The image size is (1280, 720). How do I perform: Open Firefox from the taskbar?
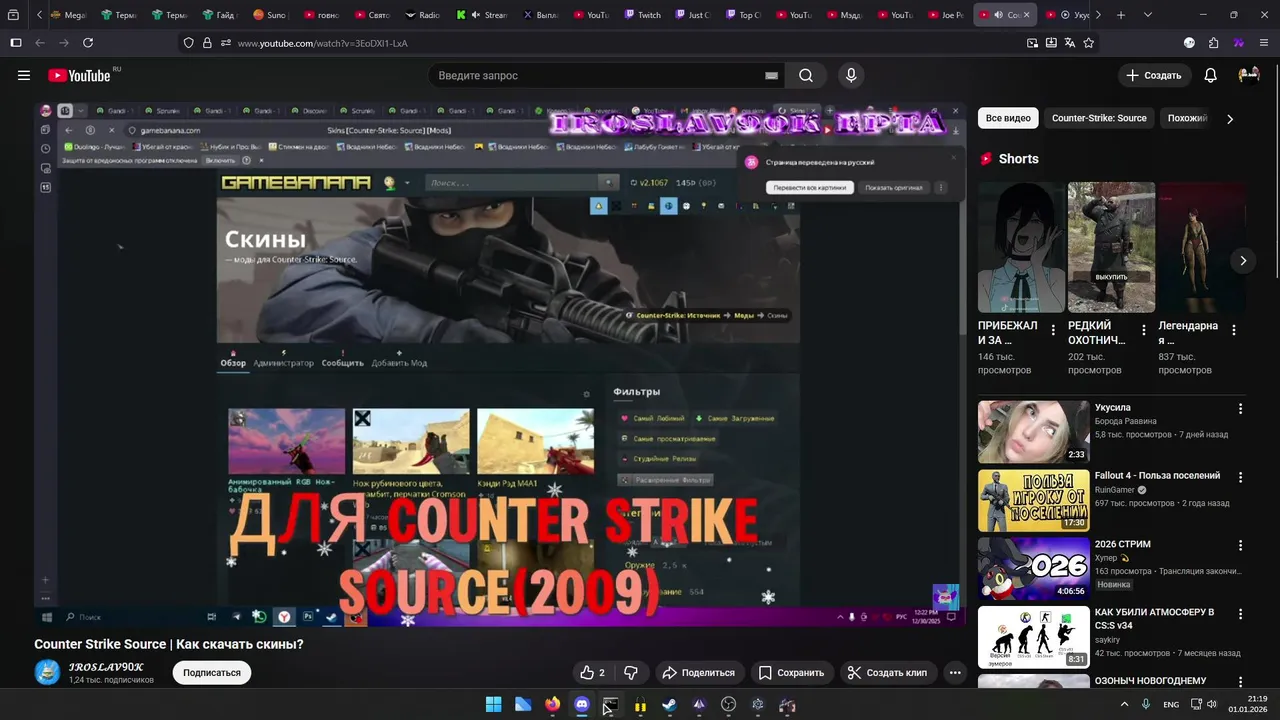[552, 705]
